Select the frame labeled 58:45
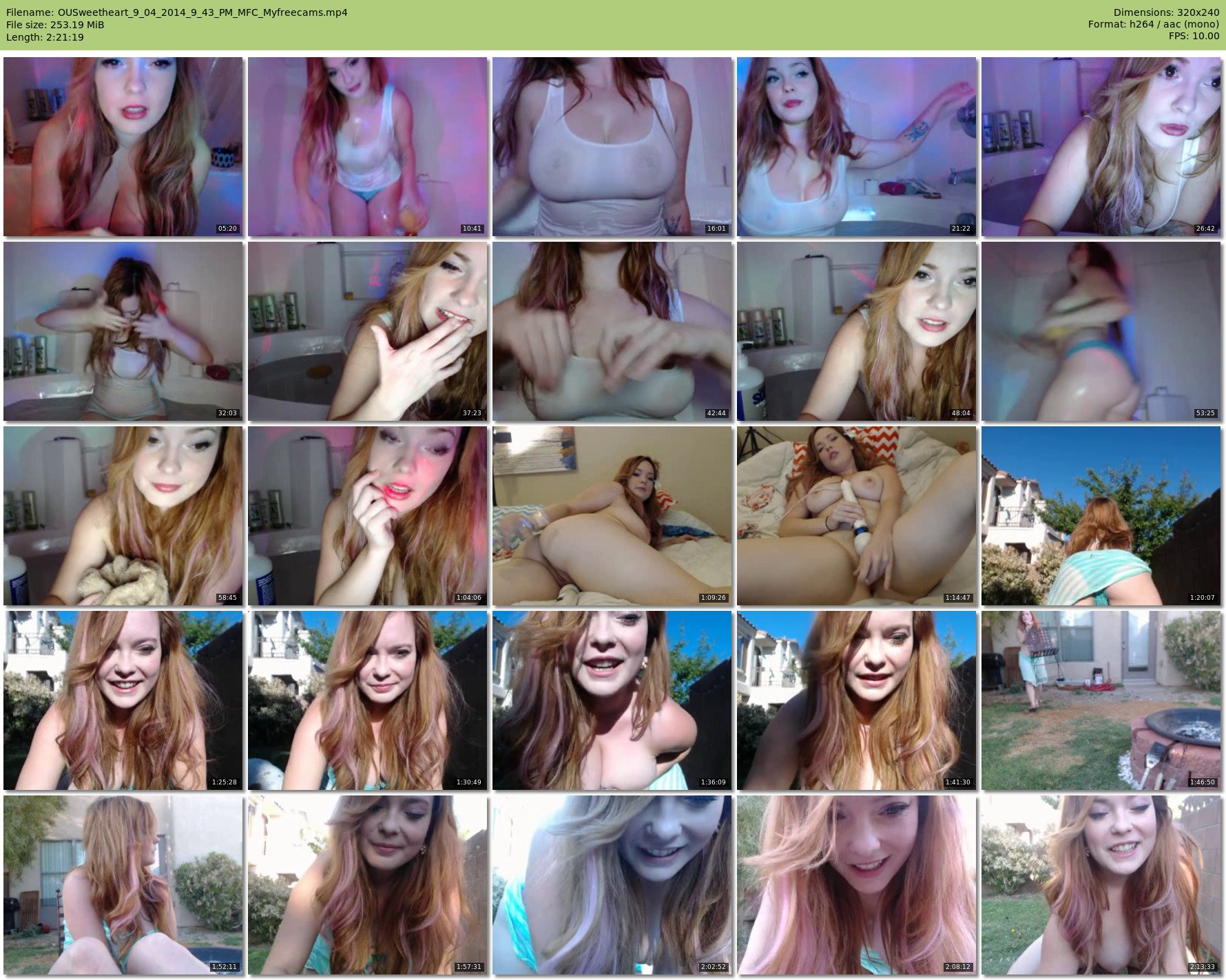 (x=123, y=516)
